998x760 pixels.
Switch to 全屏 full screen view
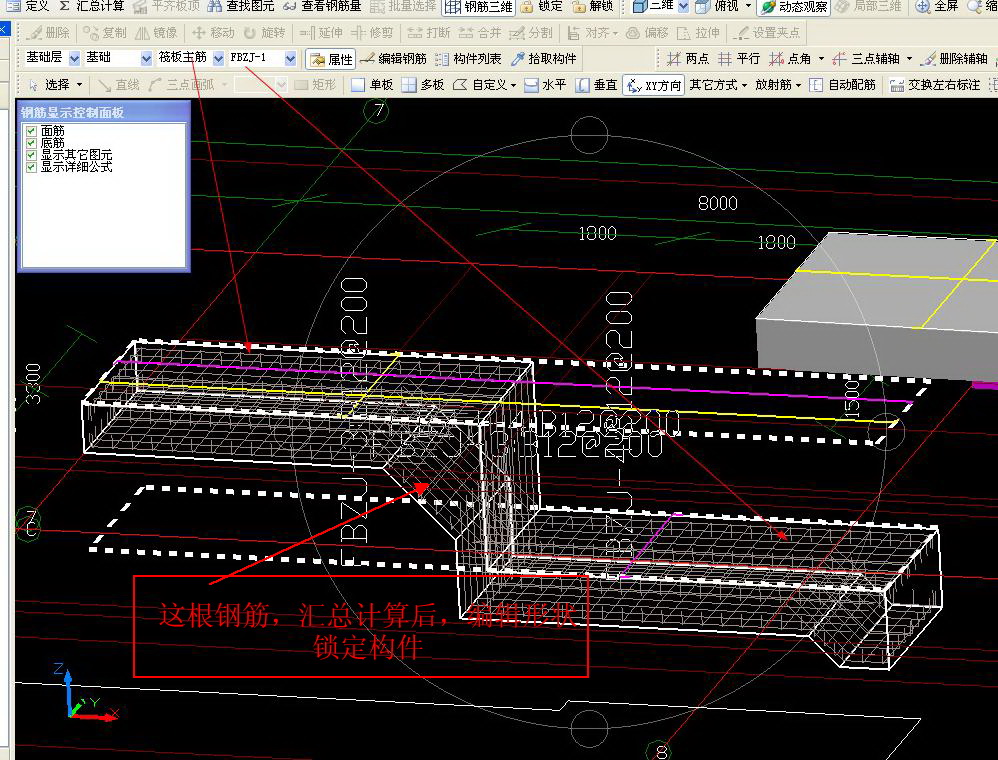click(x=937, y=6)
